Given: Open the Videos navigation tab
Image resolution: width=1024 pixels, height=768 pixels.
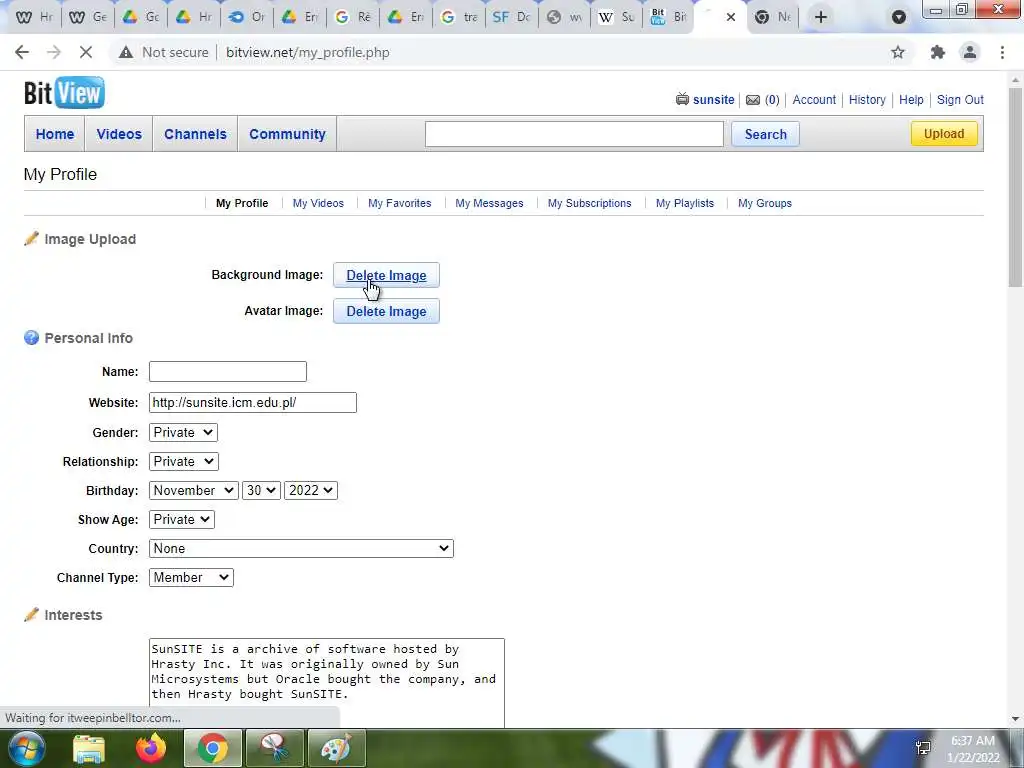Looking at the screenshot, I should (119, 134).
